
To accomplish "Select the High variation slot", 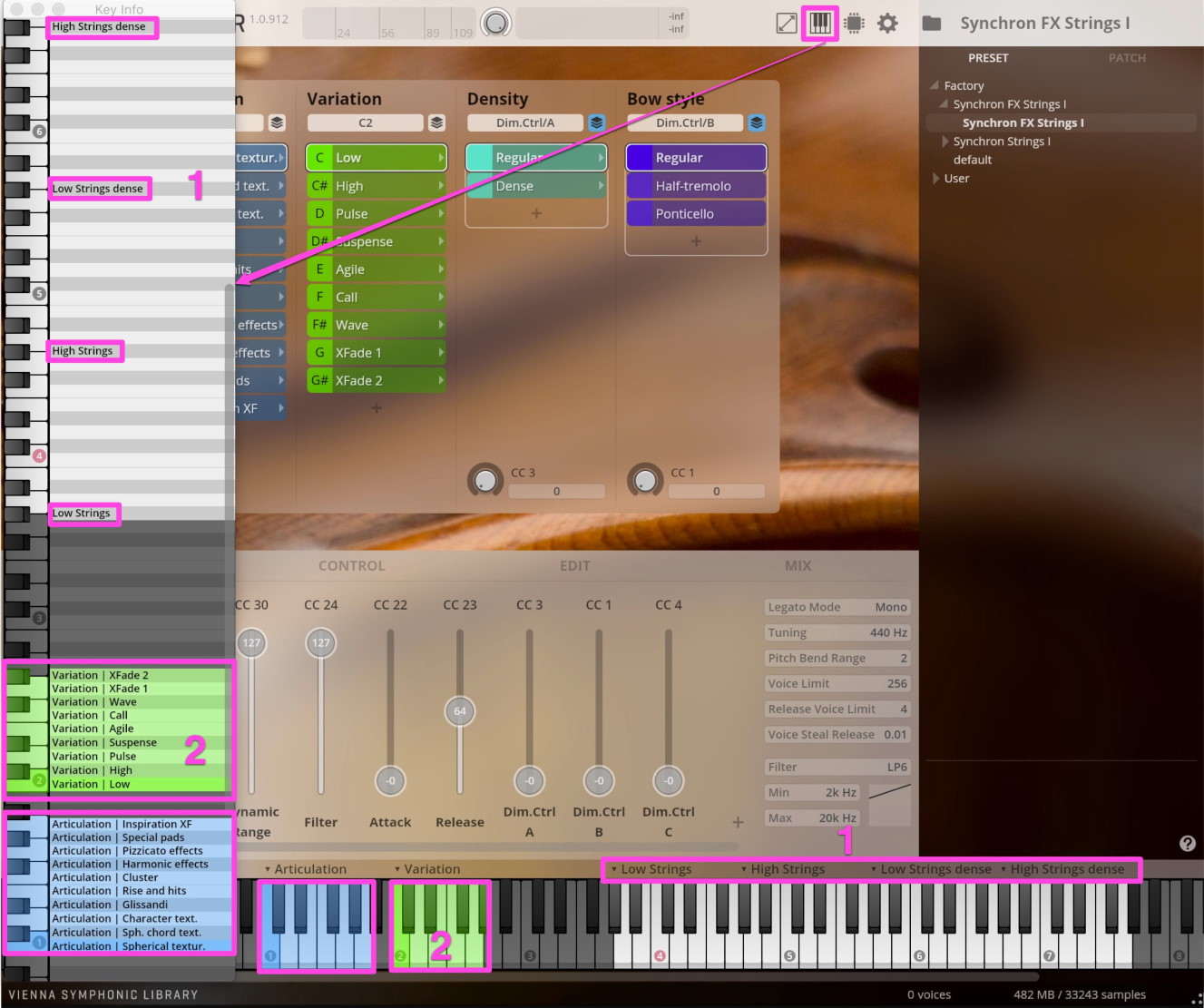I will pyautogui.click(x=377, y=186).
